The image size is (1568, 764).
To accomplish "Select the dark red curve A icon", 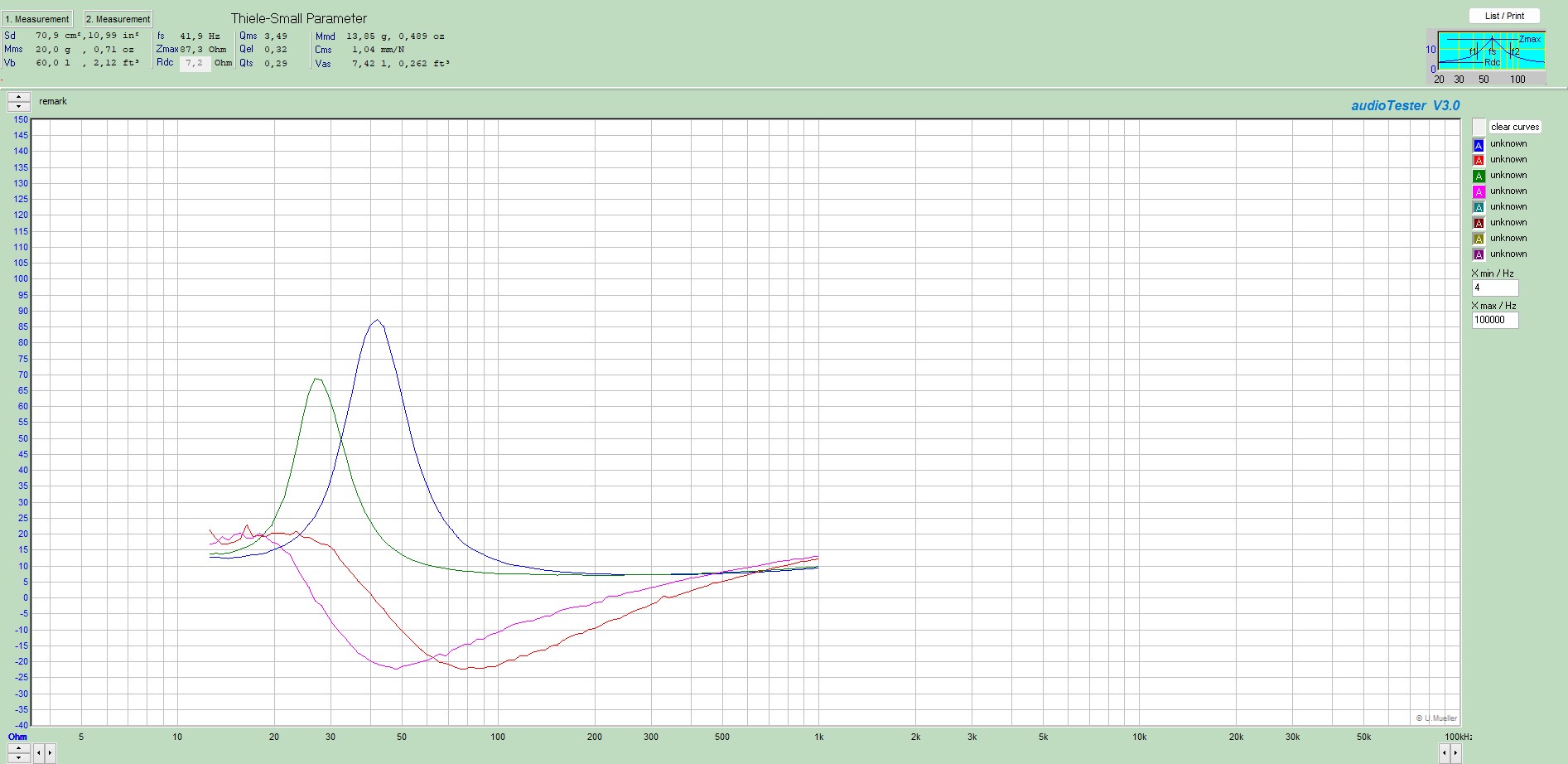I will click(1479, 224).
